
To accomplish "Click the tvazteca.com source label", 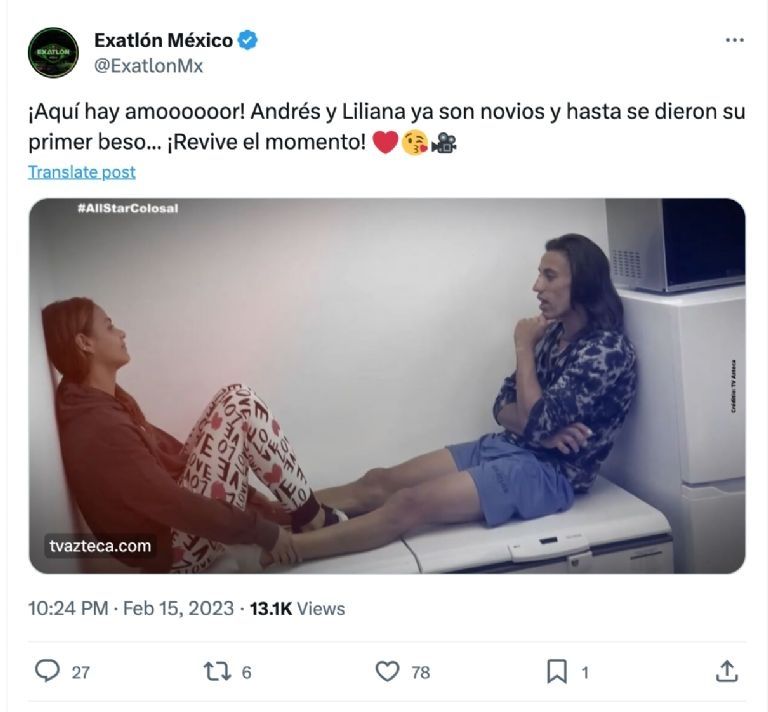I will click(x=99, y=545).
